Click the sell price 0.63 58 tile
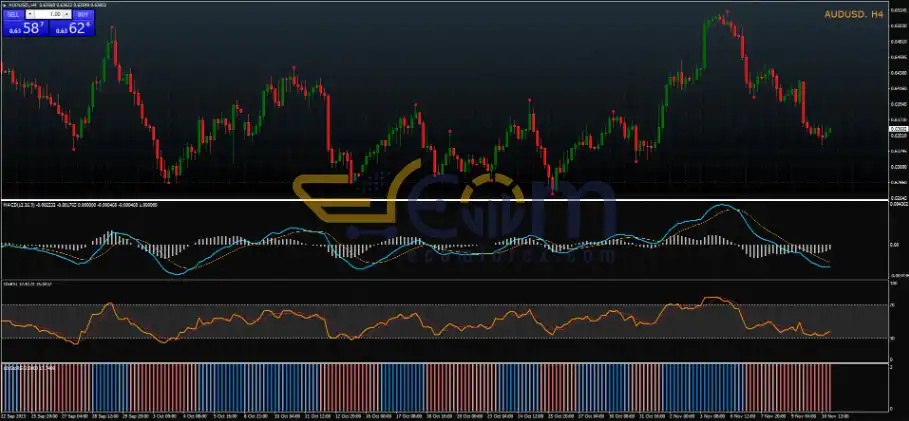This screenshot has width=909, height=421. point(26,28)
